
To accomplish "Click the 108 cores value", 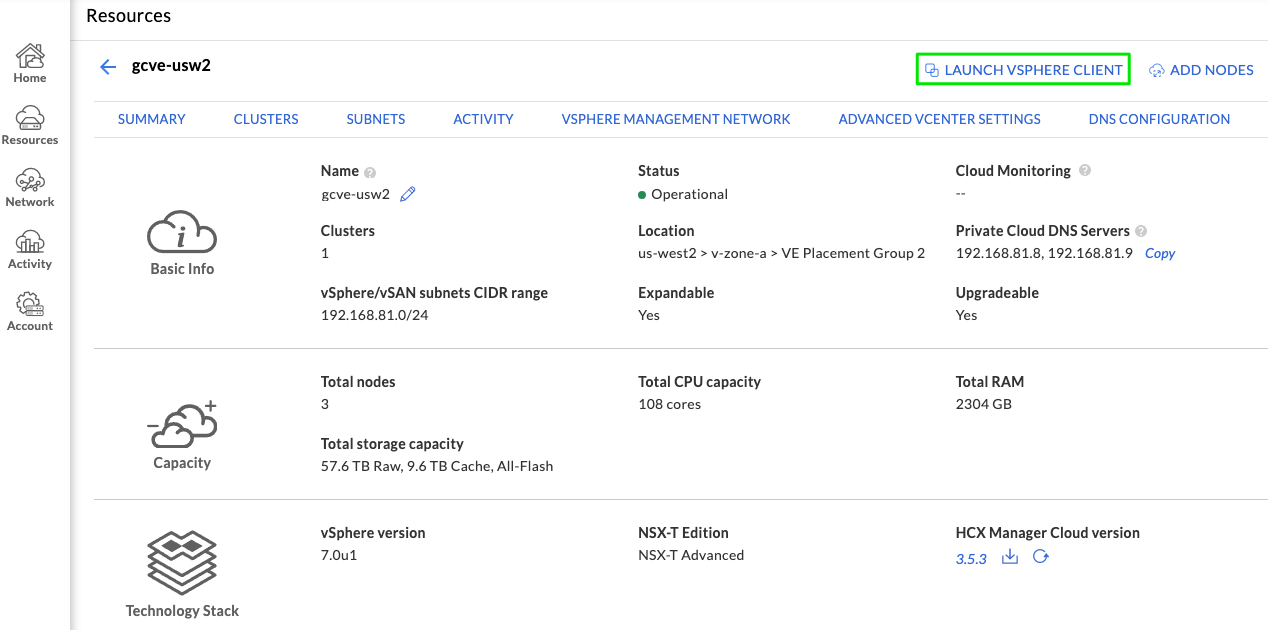I will (670, 405).
